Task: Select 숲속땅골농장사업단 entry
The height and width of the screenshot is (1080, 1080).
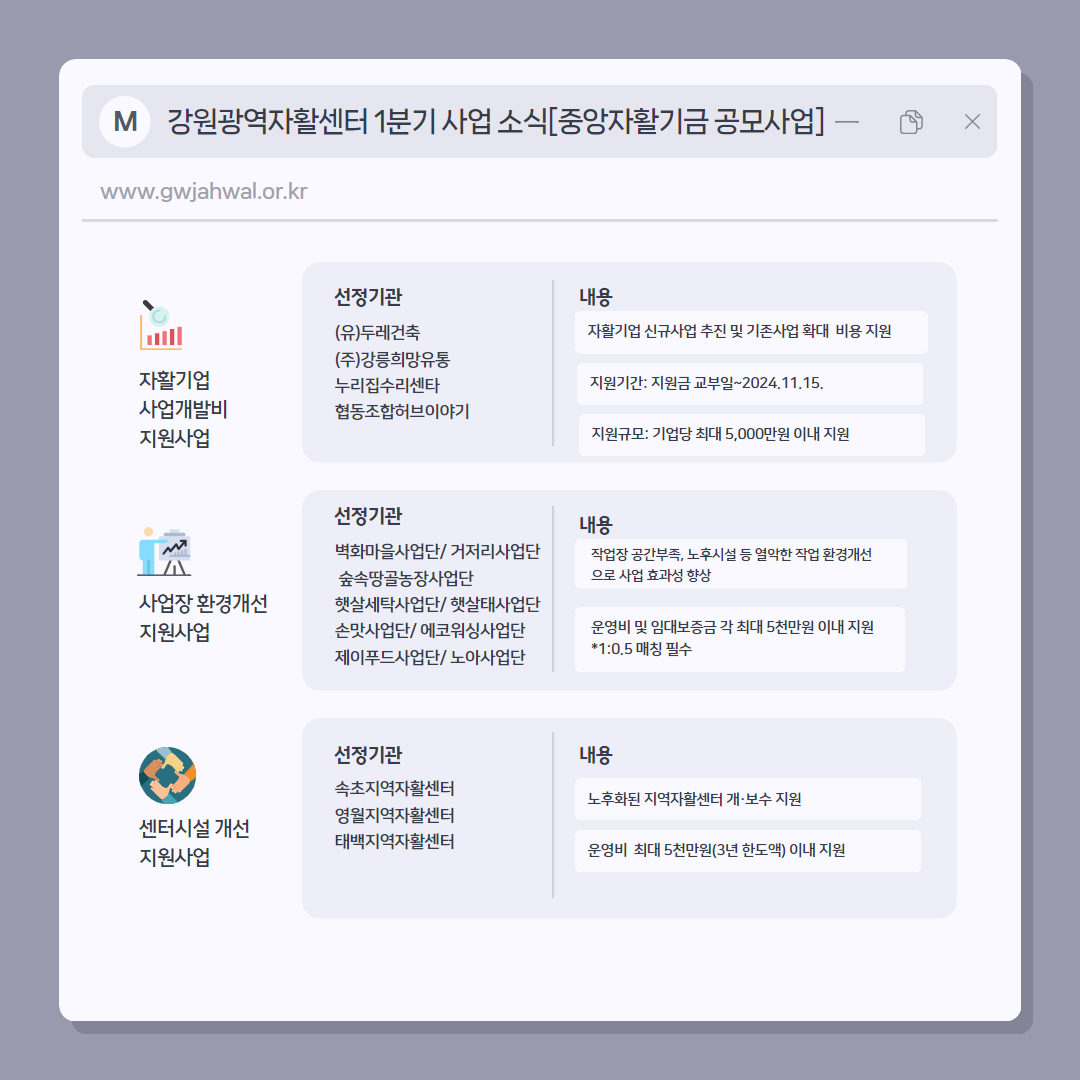Action: tap(405, 578)
